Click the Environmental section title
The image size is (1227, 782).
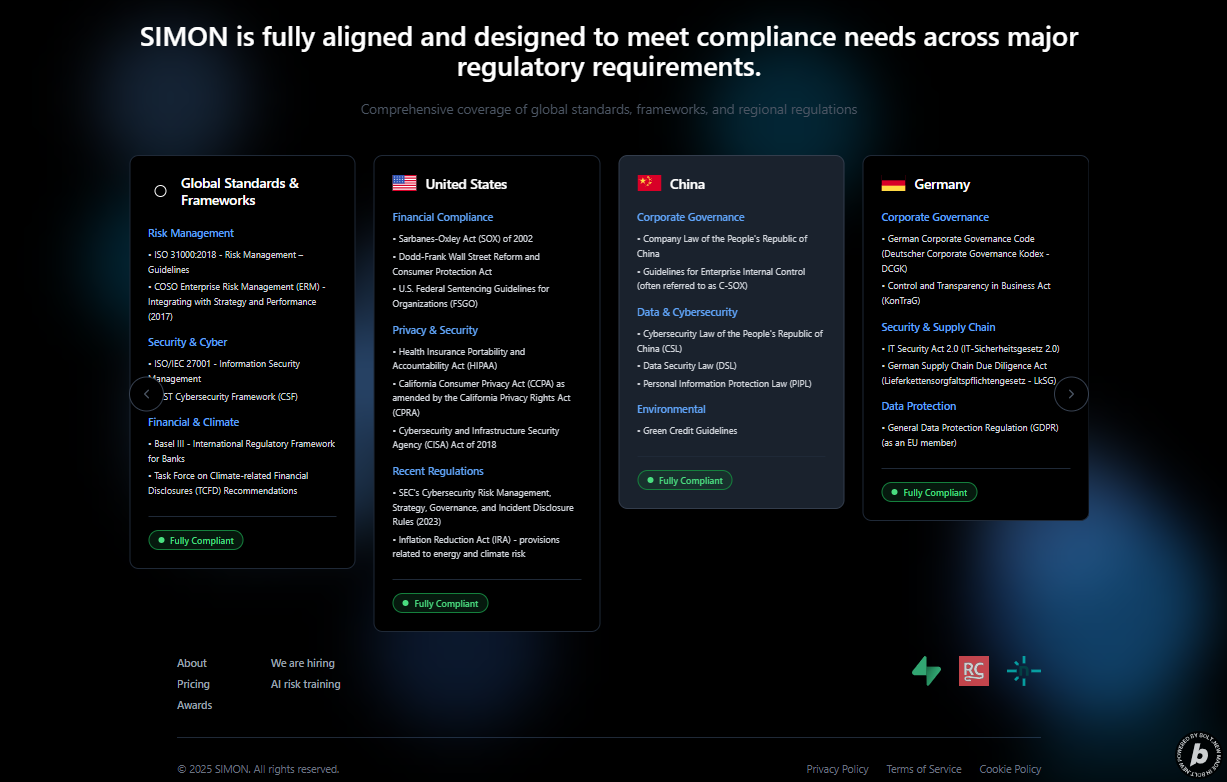pyautogui.click(x=671, y=409)
